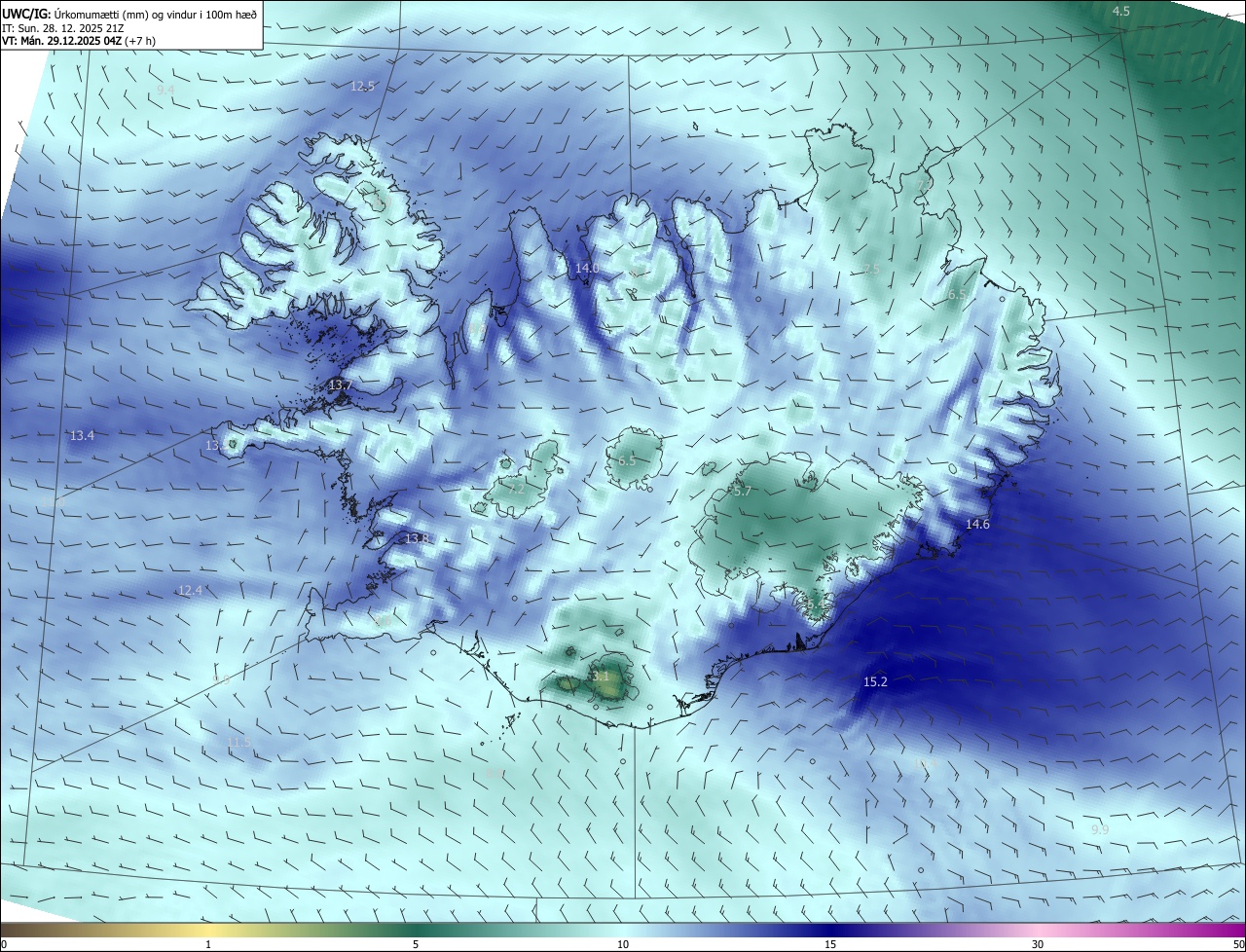Click the color scale tick labeled 10

click(623, 944)
